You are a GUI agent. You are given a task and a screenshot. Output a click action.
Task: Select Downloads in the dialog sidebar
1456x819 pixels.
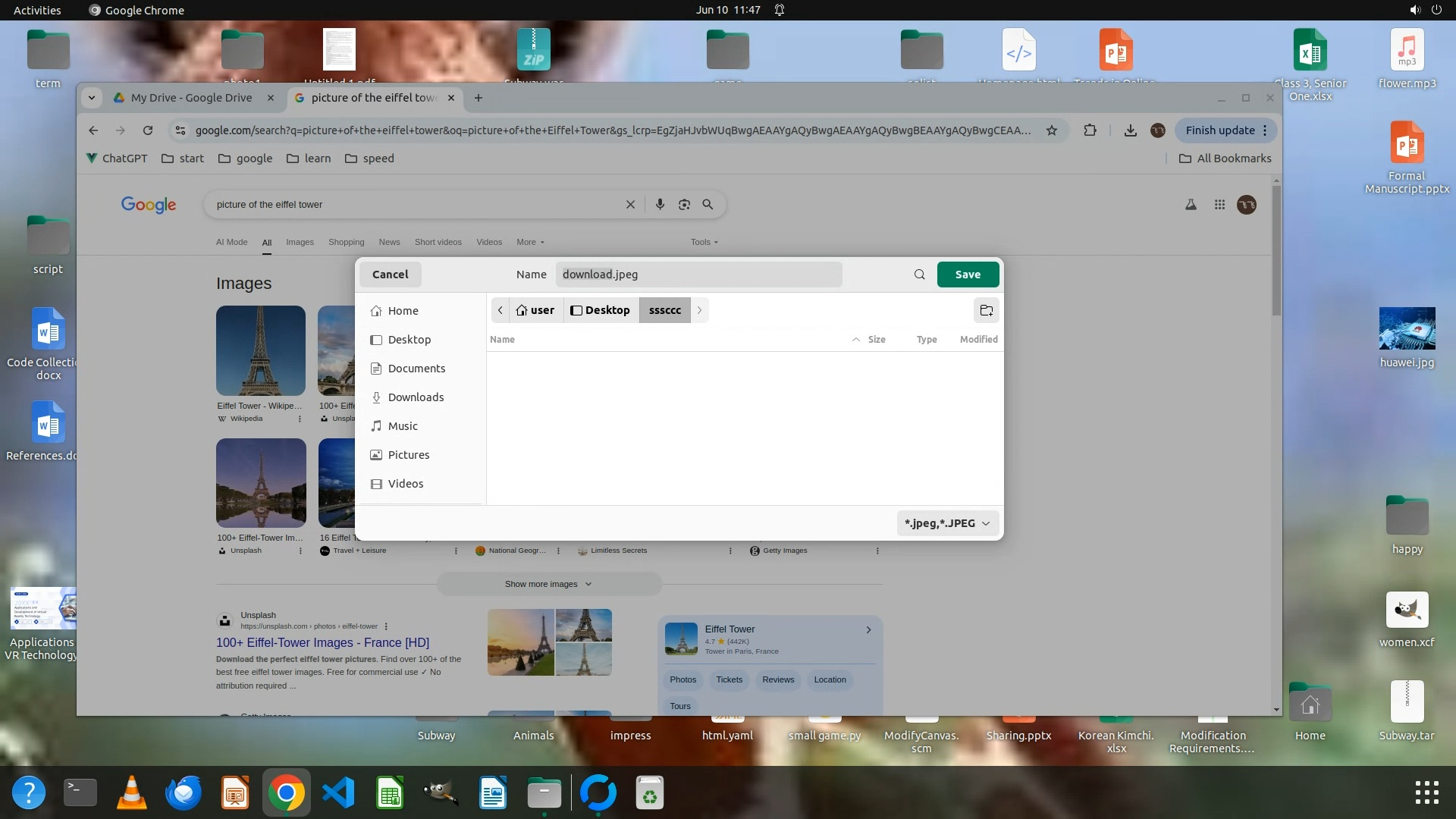point(416,397)
